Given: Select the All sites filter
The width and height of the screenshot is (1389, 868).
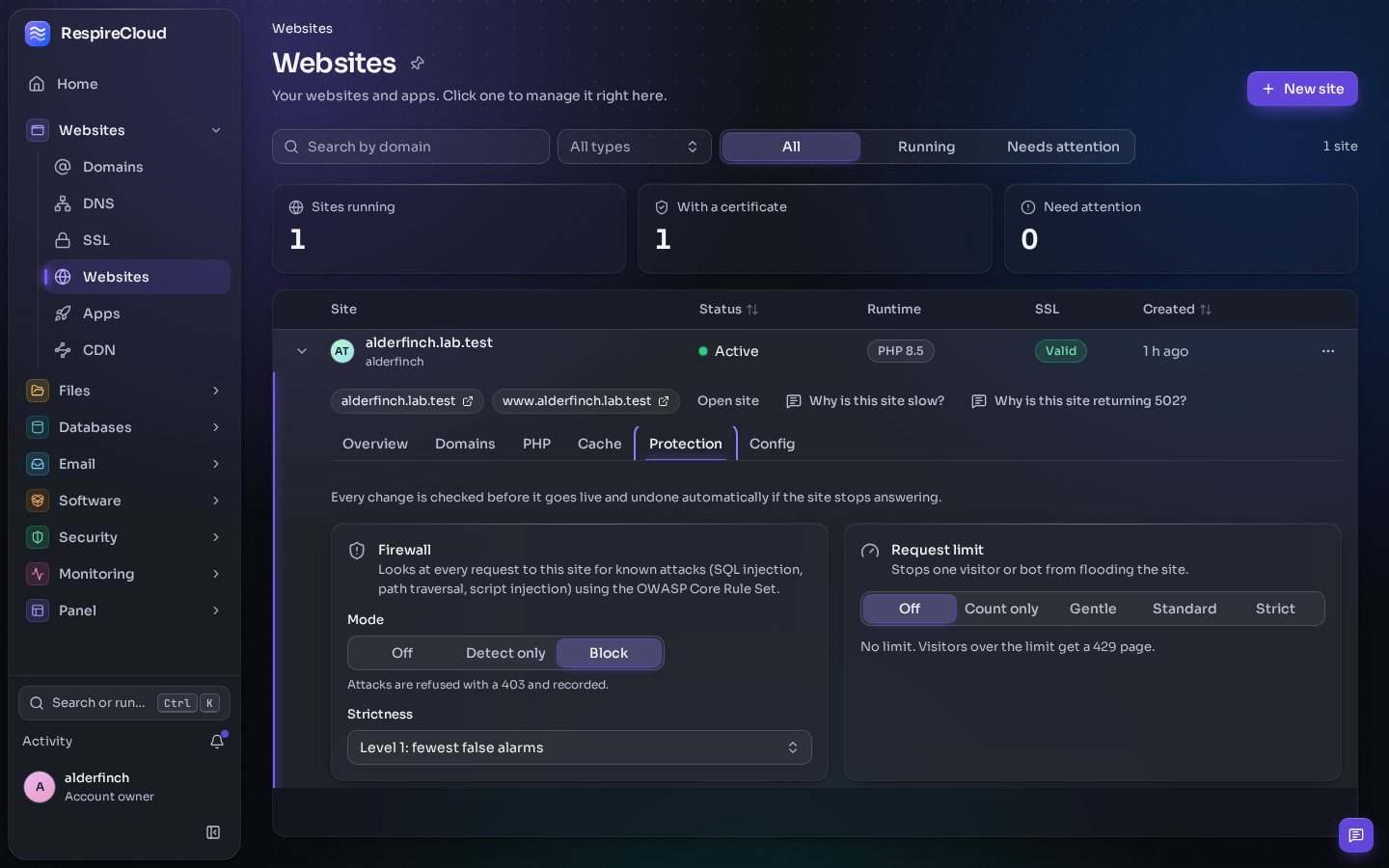Looking at the screenshot, I should [x=791, y=147].
